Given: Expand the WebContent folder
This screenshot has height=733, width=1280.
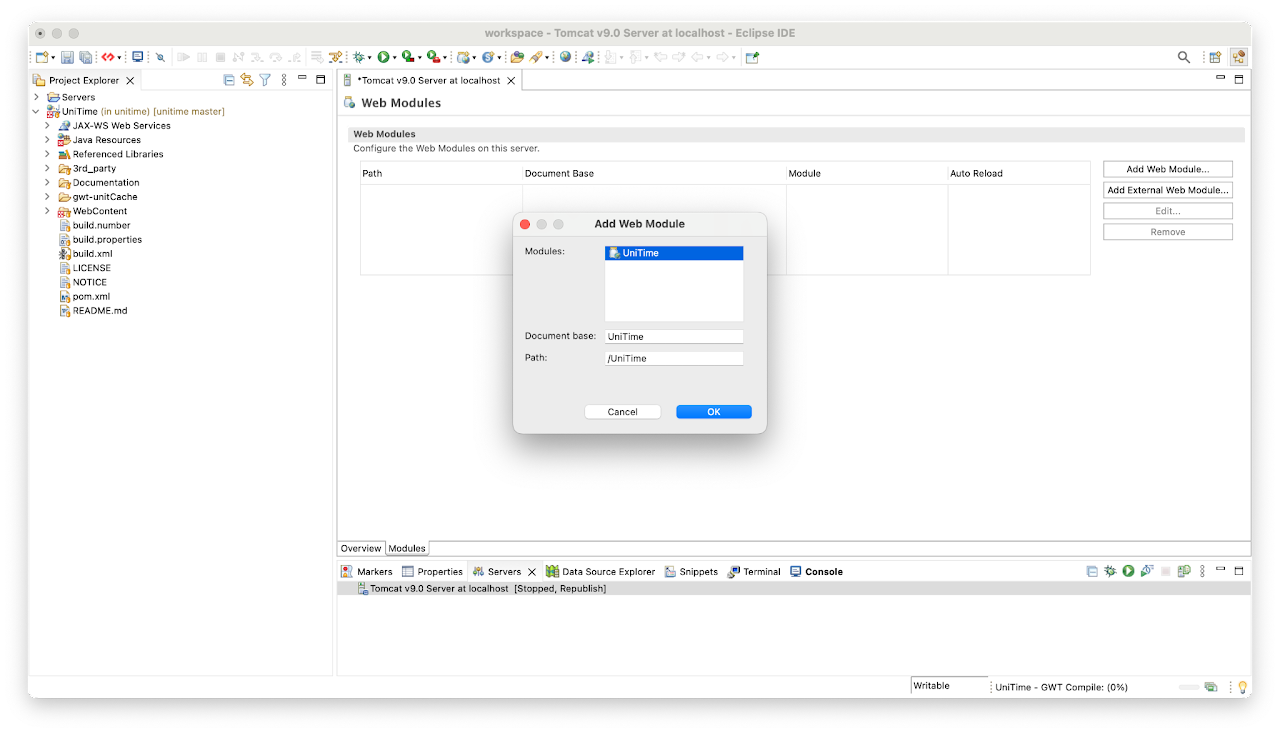Looking at the screenshot, I should click(47, 211).
